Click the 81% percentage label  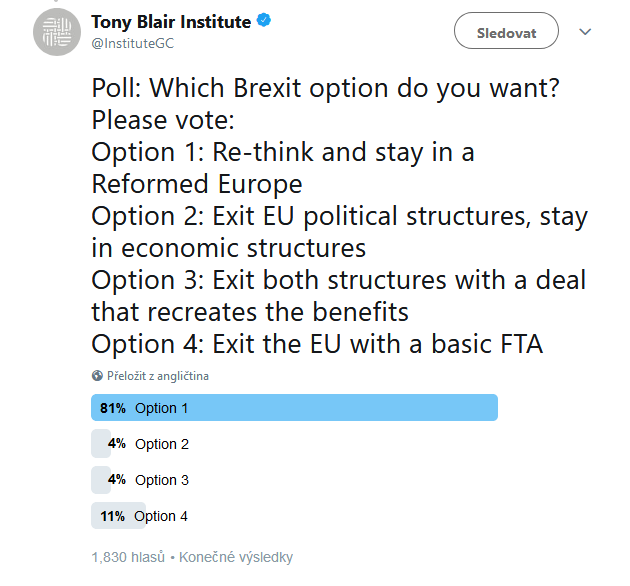113,408
